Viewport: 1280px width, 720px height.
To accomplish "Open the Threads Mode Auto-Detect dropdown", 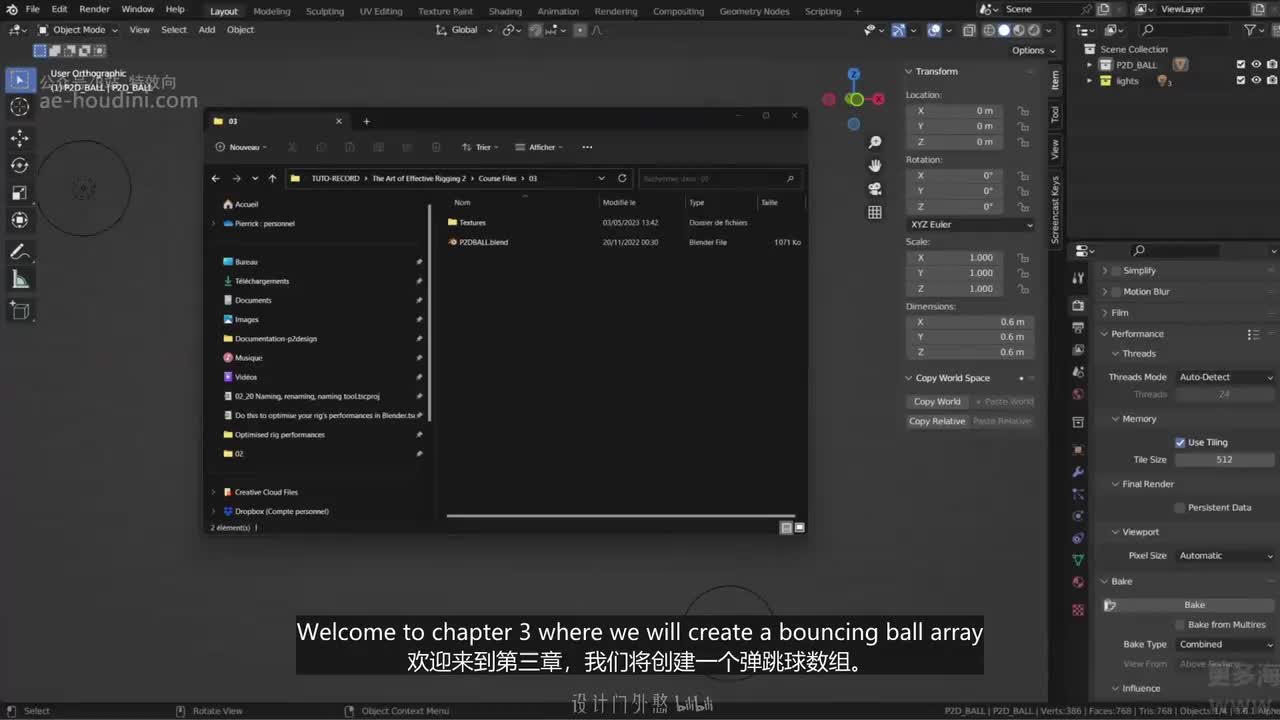I will [x=1225, y=377].
